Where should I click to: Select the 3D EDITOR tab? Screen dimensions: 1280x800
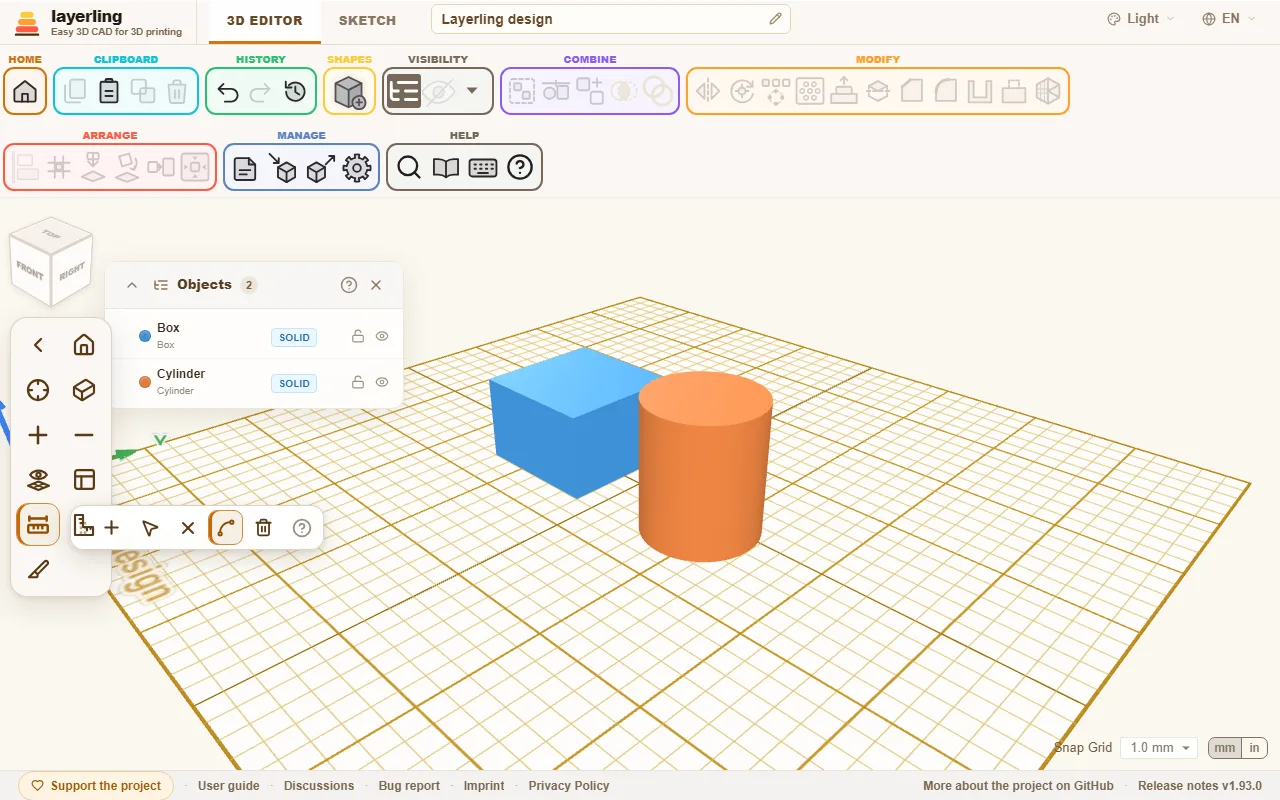click(x=264, y=20)
